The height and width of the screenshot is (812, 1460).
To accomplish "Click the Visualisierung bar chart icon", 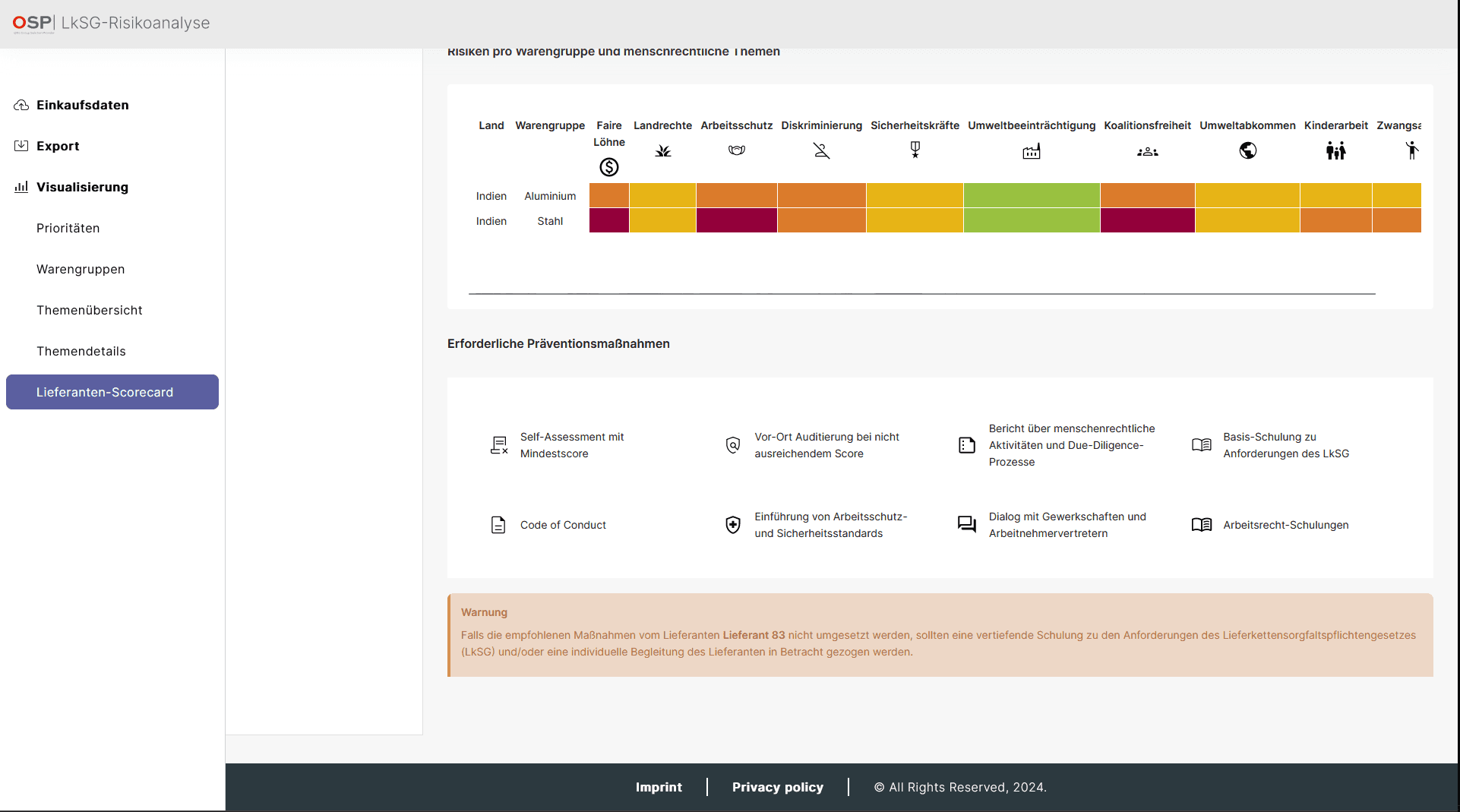I will [x=21, y=187].
